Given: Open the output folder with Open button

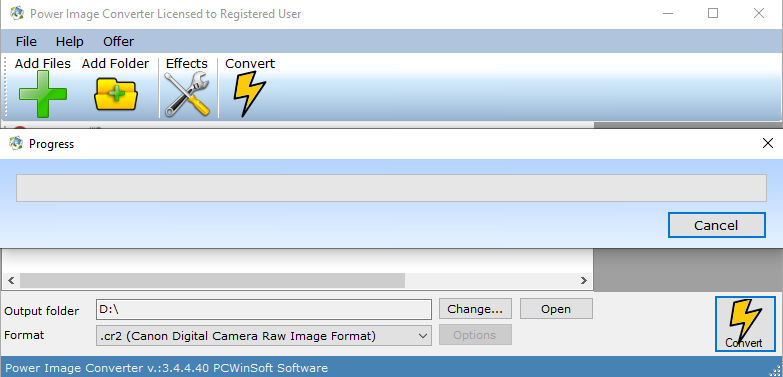Looking at the screenshot, I should 556,309.
